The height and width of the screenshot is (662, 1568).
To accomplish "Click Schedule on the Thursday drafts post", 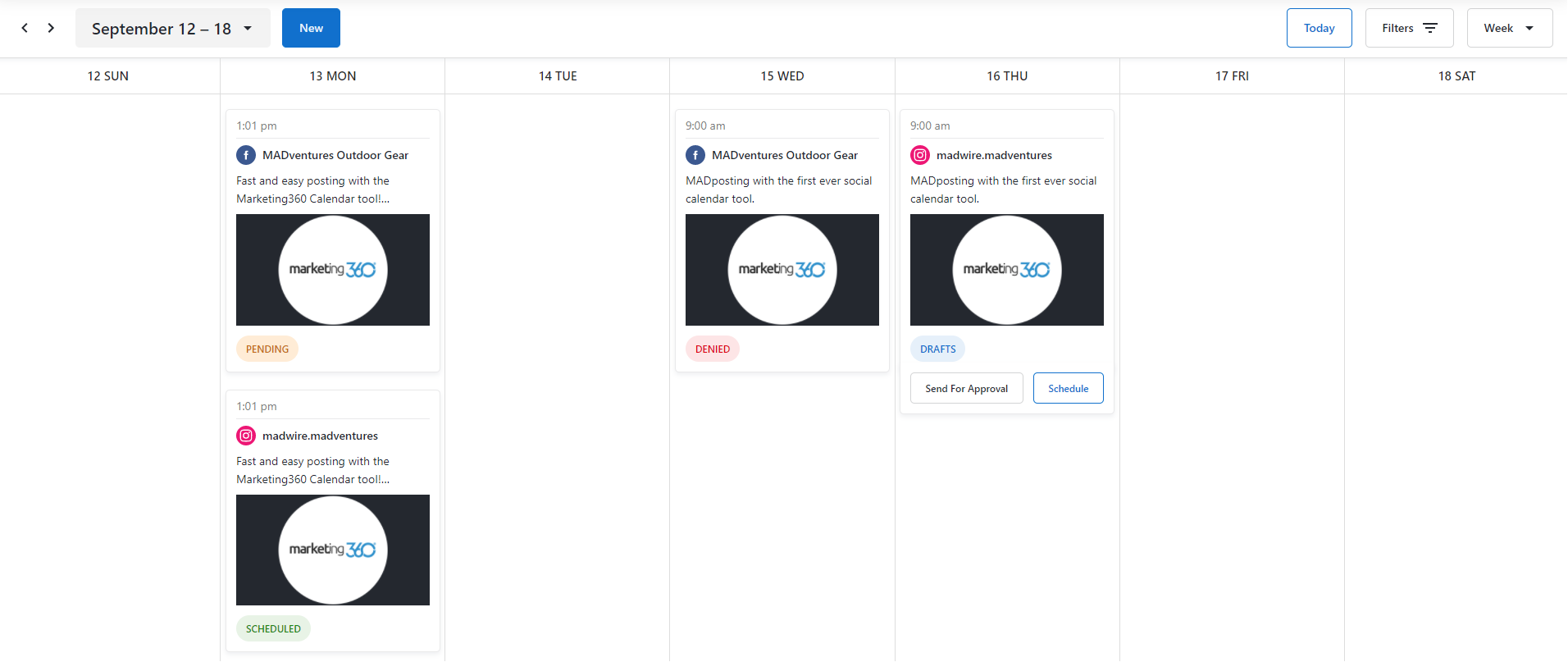I will [x=1069, y=388].
